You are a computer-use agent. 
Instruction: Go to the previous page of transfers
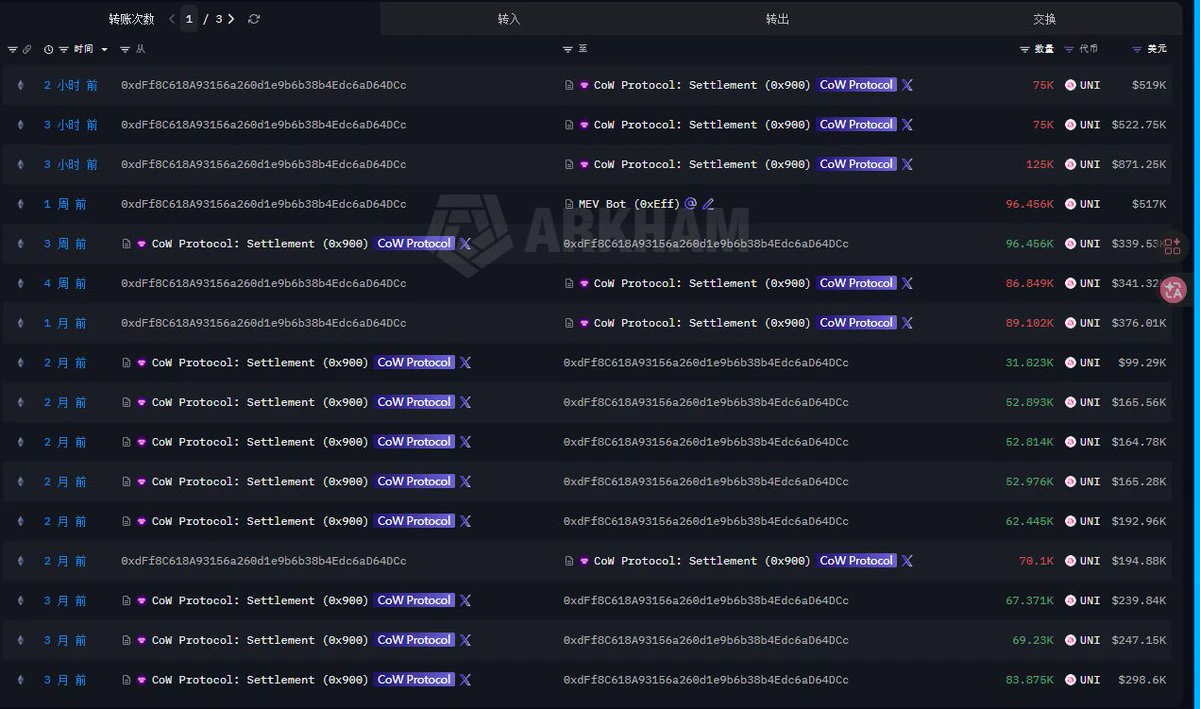172,19
